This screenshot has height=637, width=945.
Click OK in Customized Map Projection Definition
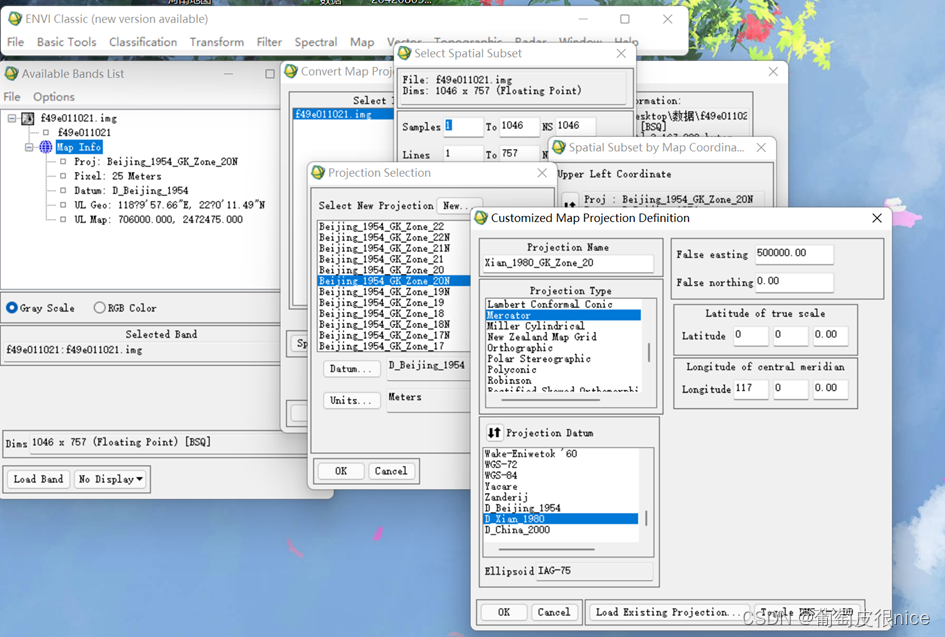pos(504,612)
